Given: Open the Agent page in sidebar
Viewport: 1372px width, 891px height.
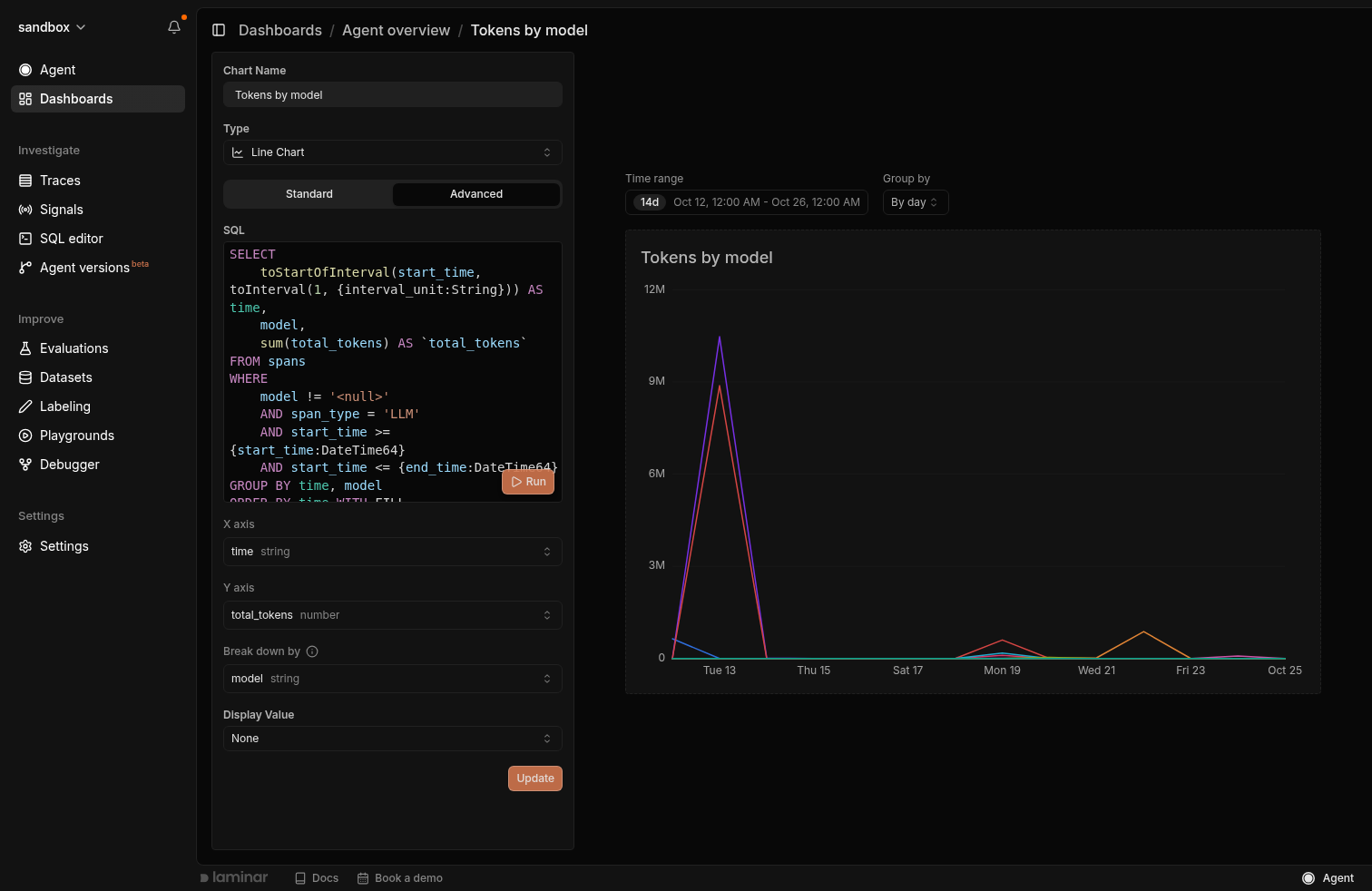Looking at the screenshot, I should (x=98, y=70).
